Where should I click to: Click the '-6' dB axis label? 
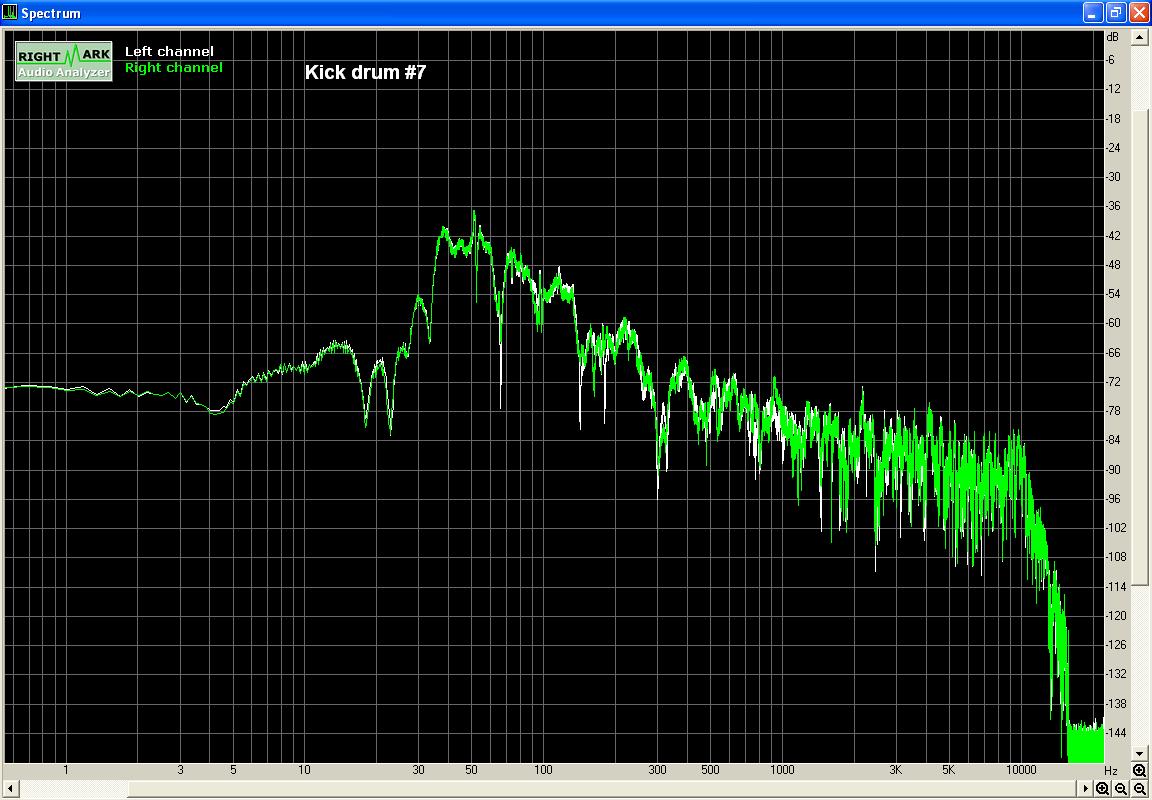tap(1110, 60)
